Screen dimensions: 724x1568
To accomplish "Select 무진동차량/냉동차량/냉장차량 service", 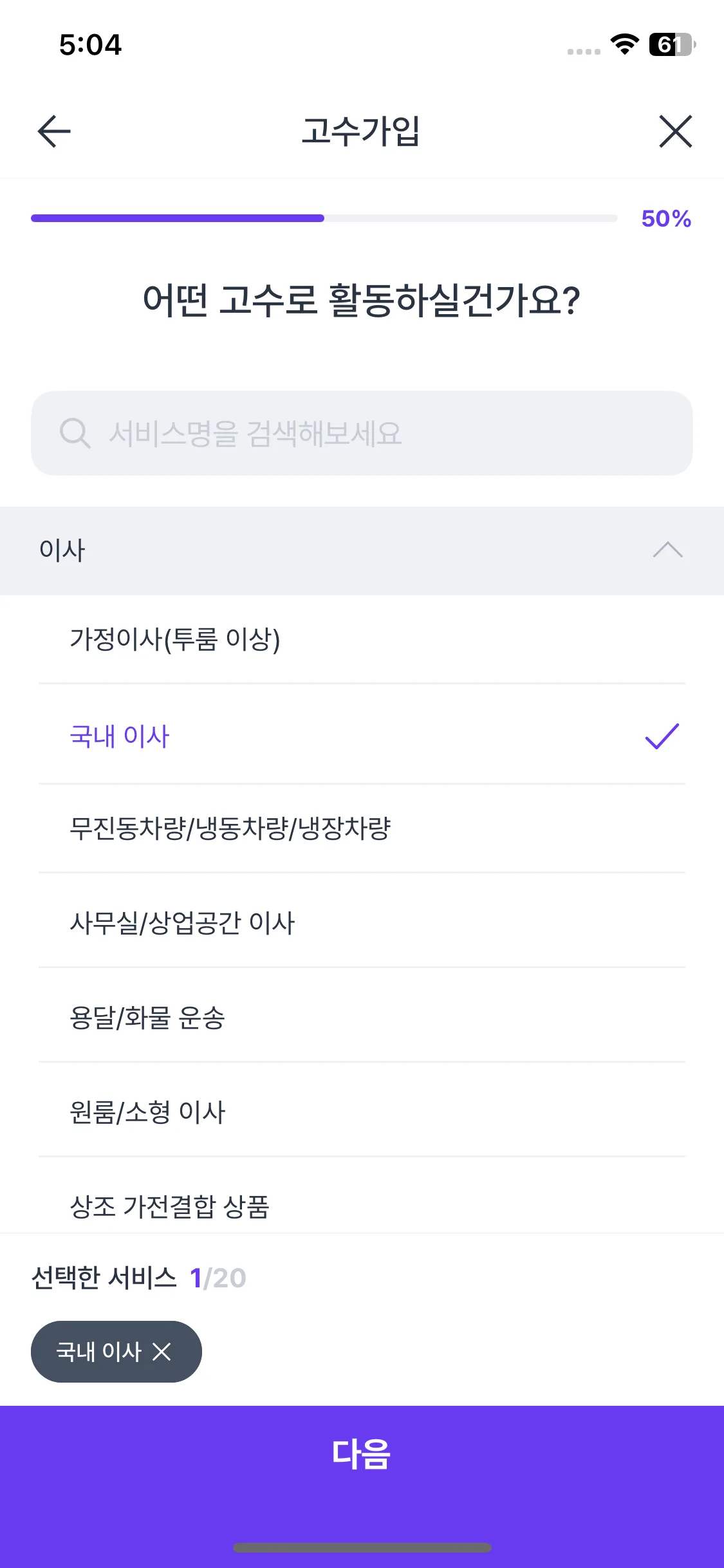I will pos(230,828).
